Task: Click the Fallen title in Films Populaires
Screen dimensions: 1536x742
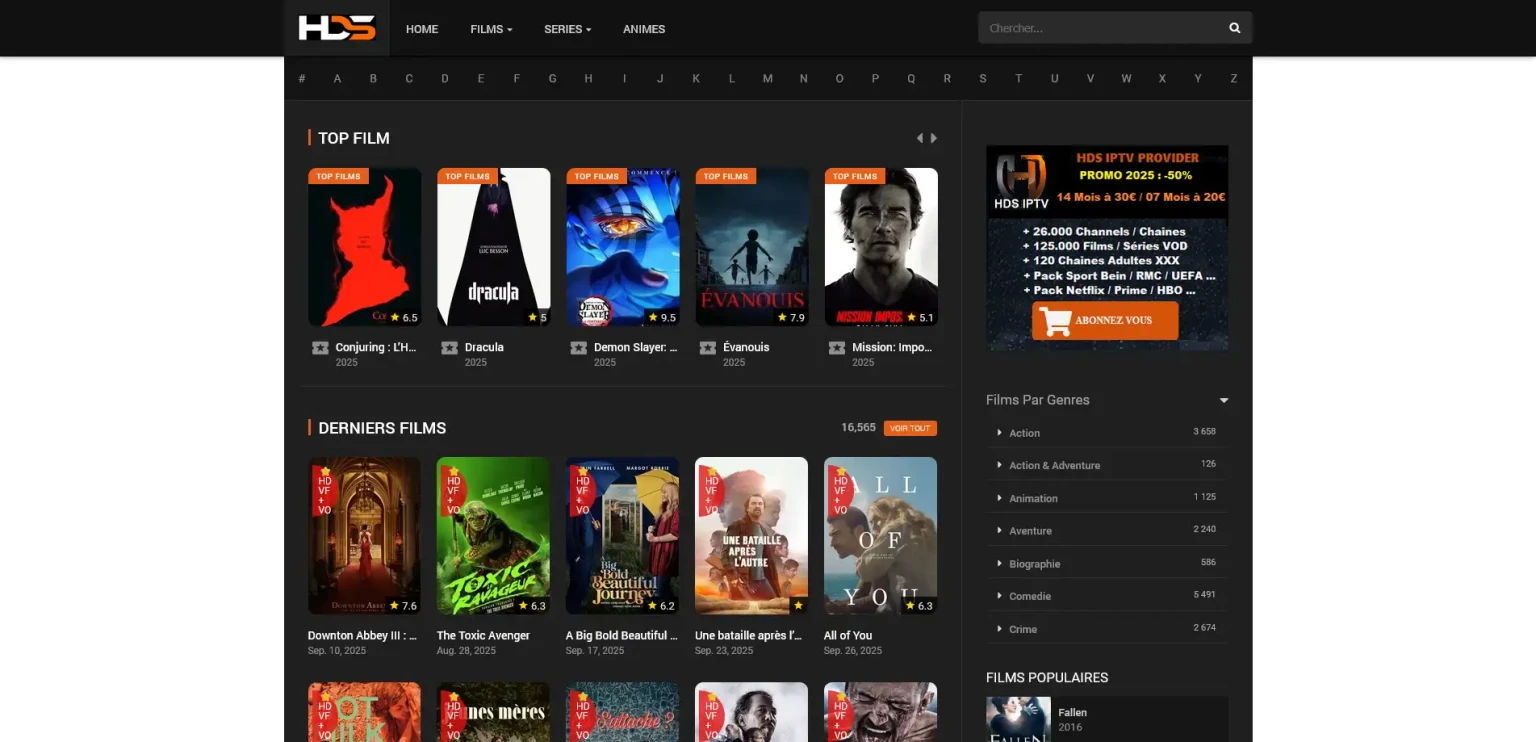Action: 1072,712
